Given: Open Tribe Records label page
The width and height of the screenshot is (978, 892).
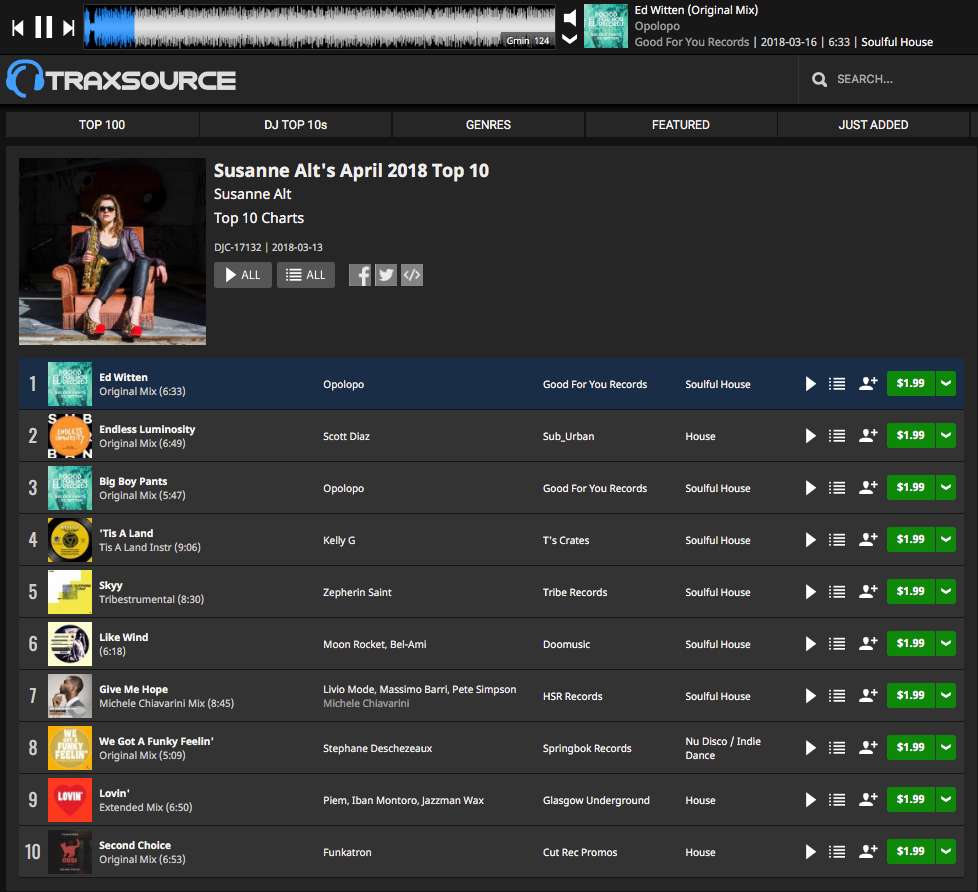Looking at the screenshot, I should 574,592.
